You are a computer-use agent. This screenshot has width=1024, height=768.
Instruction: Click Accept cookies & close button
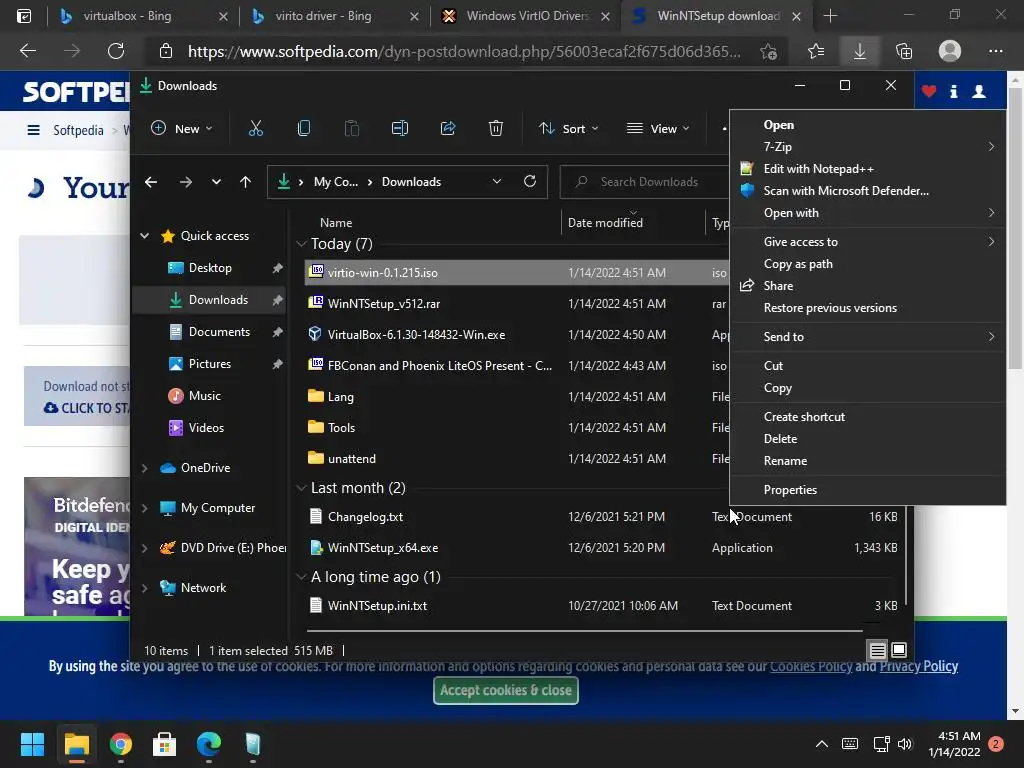point(505,690)
